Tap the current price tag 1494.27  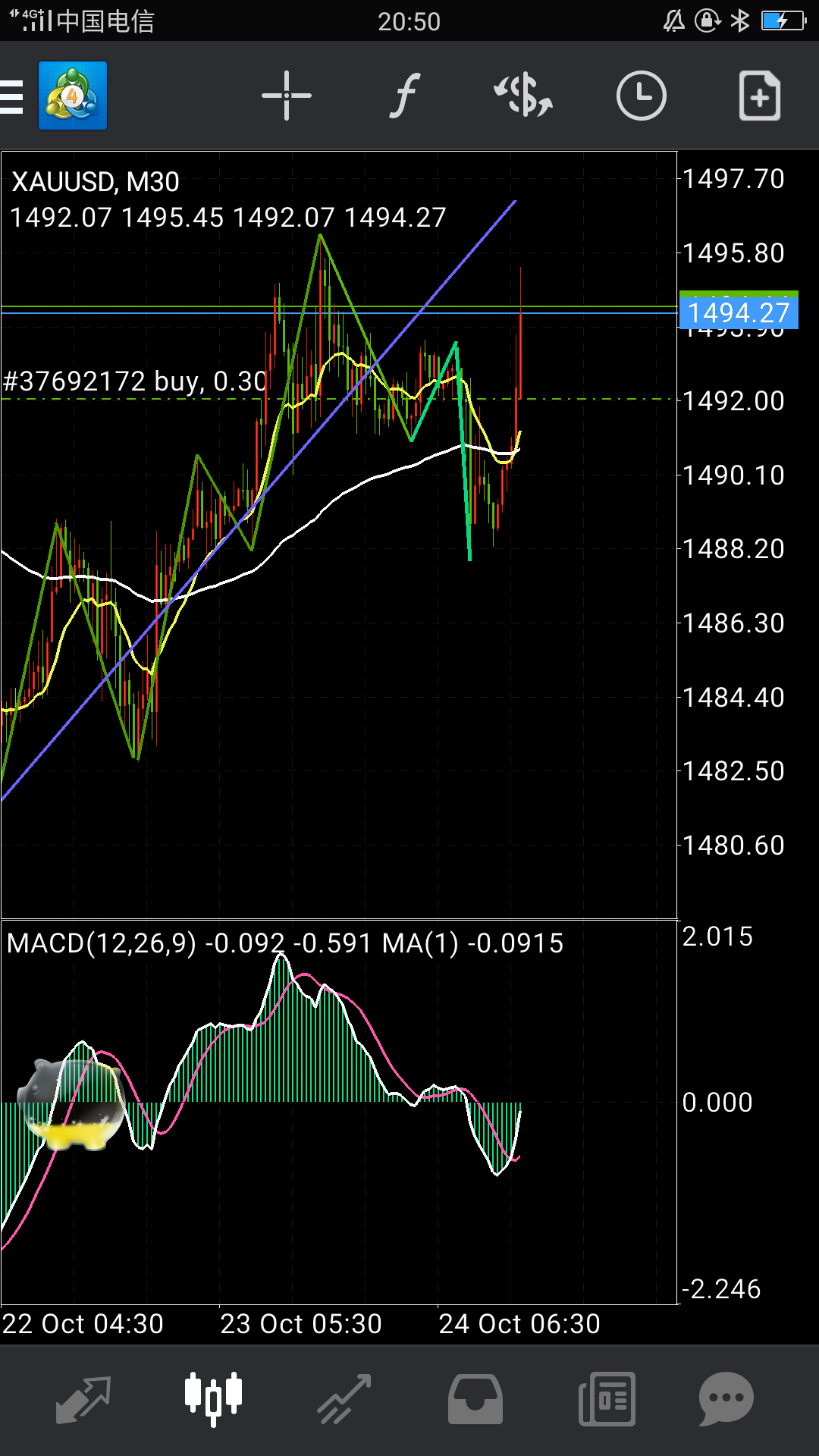point(739,312)
